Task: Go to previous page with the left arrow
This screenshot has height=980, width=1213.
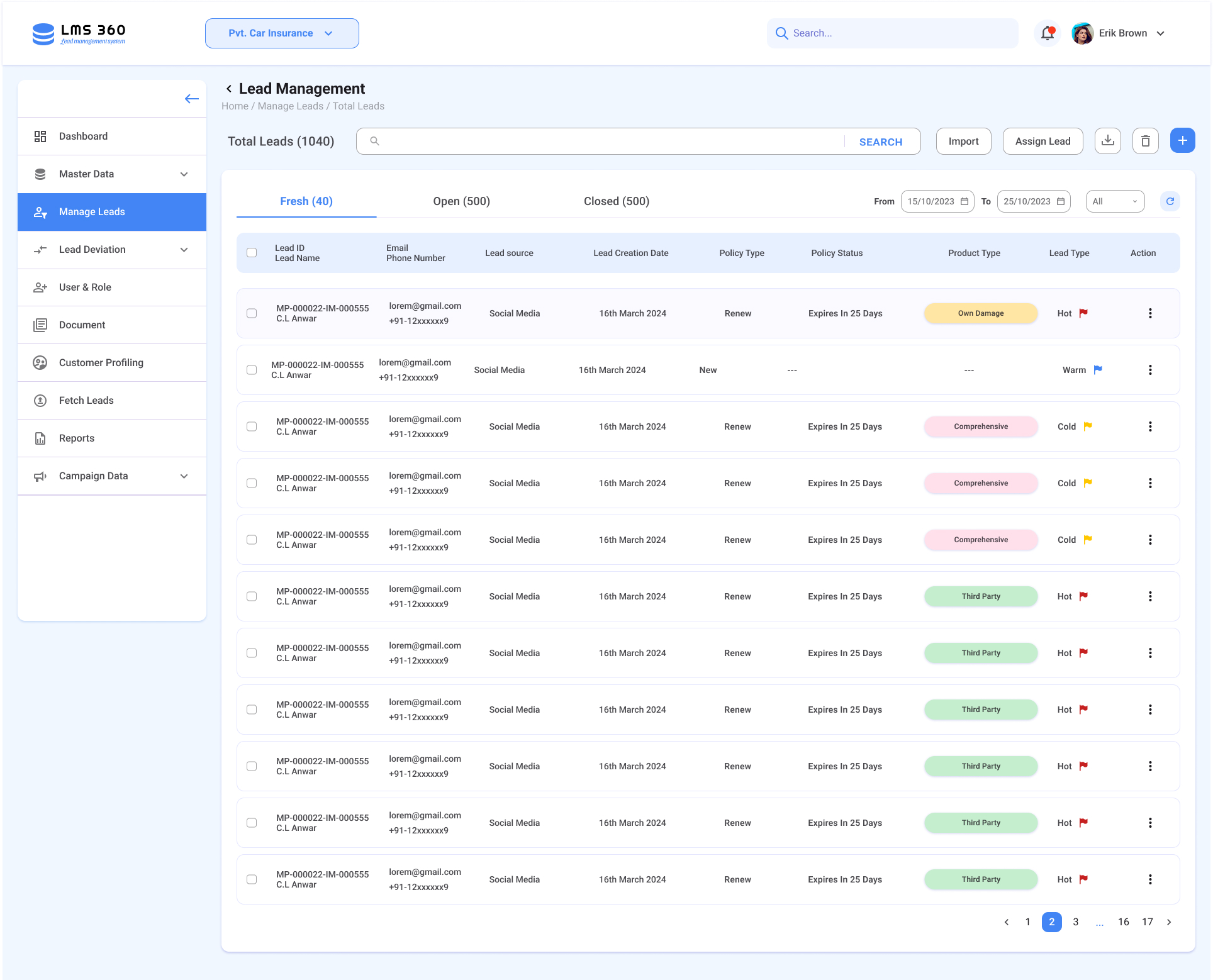Action: tap(1007, 922)
